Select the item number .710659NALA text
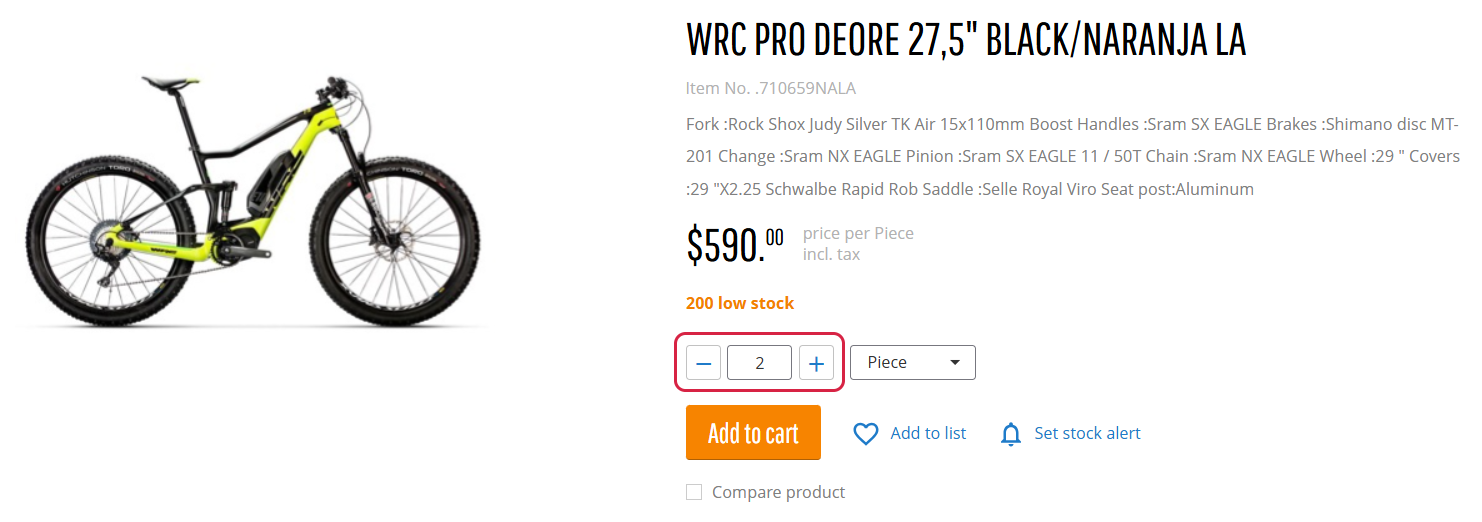Screen dimensions: 1482x522 point(771,88)
